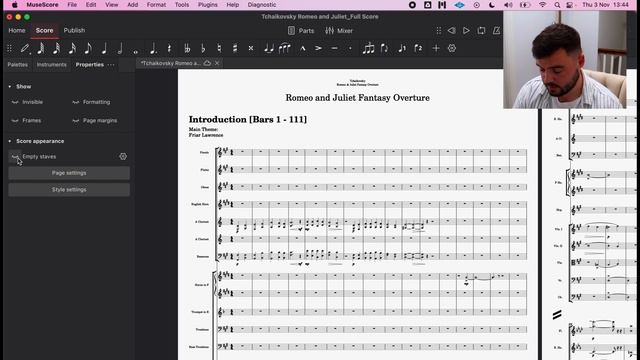640x360 pixels.
Task: Open Style settings
Action: coord(69,190)
